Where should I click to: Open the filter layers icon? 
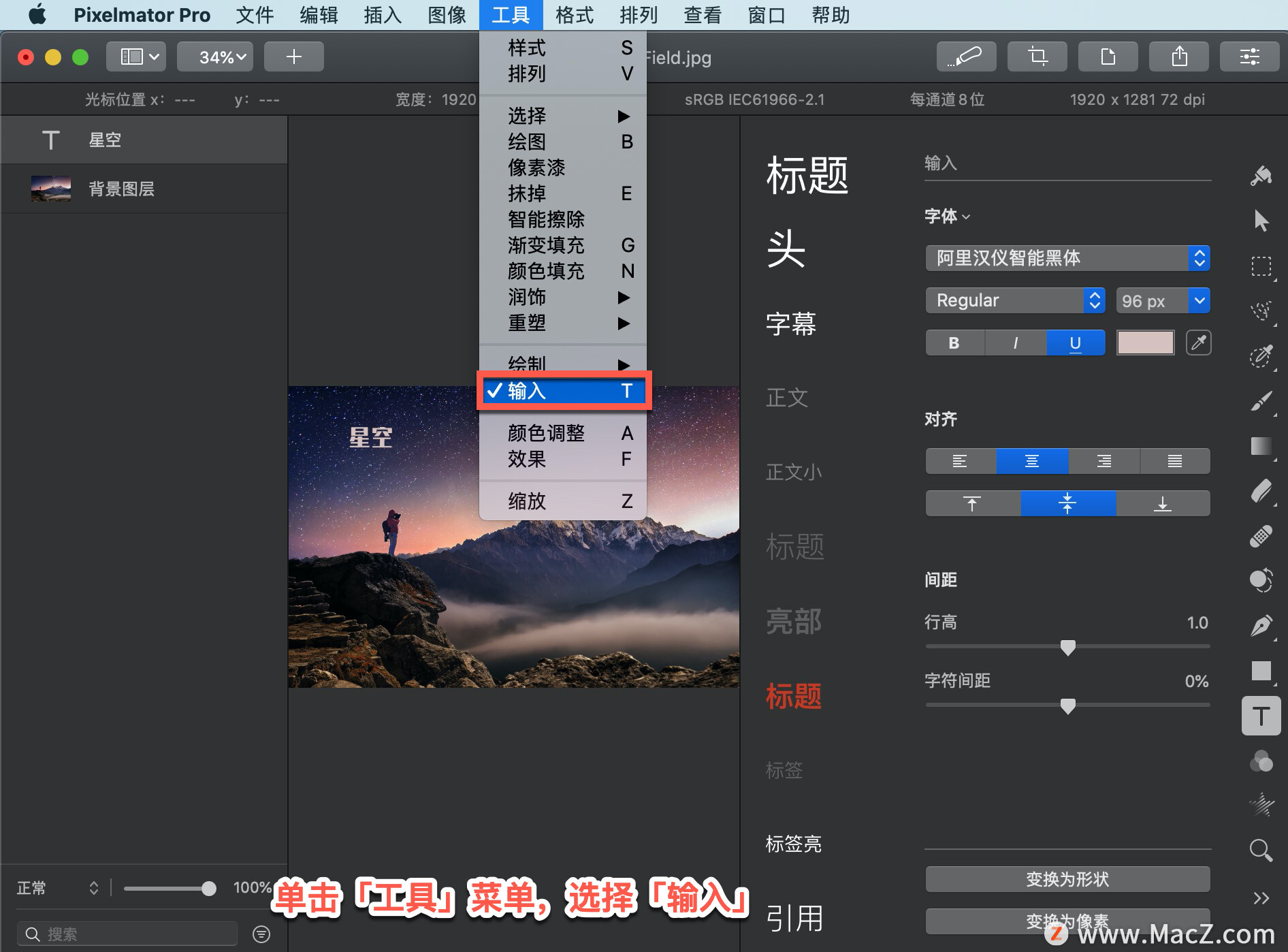(x=261, y=934)
